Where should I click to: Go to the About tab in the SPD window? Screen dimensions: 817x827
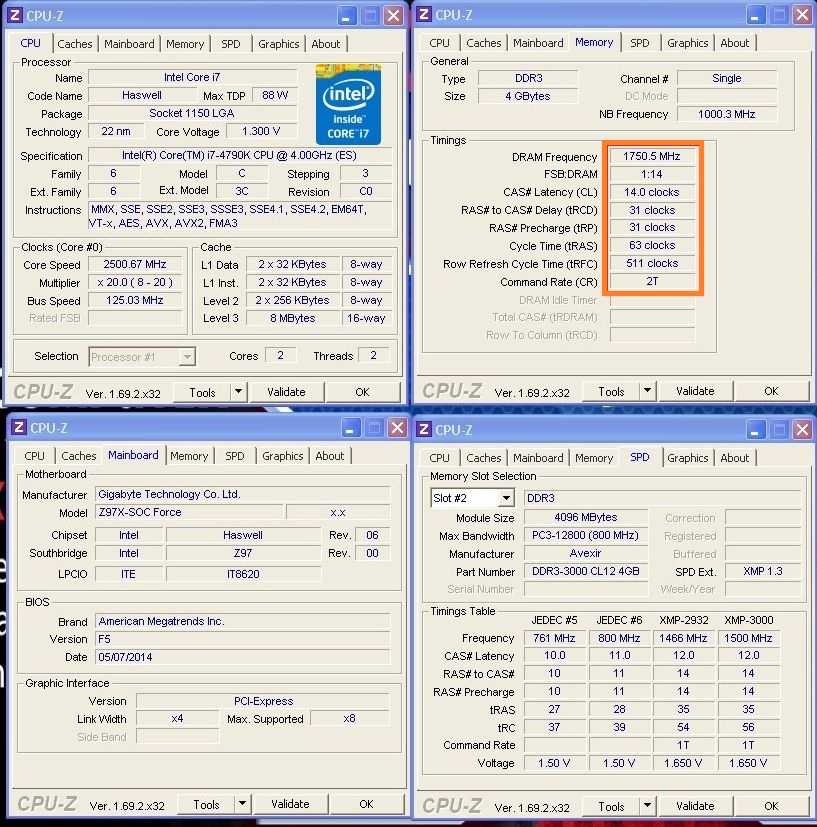point(735,458)
